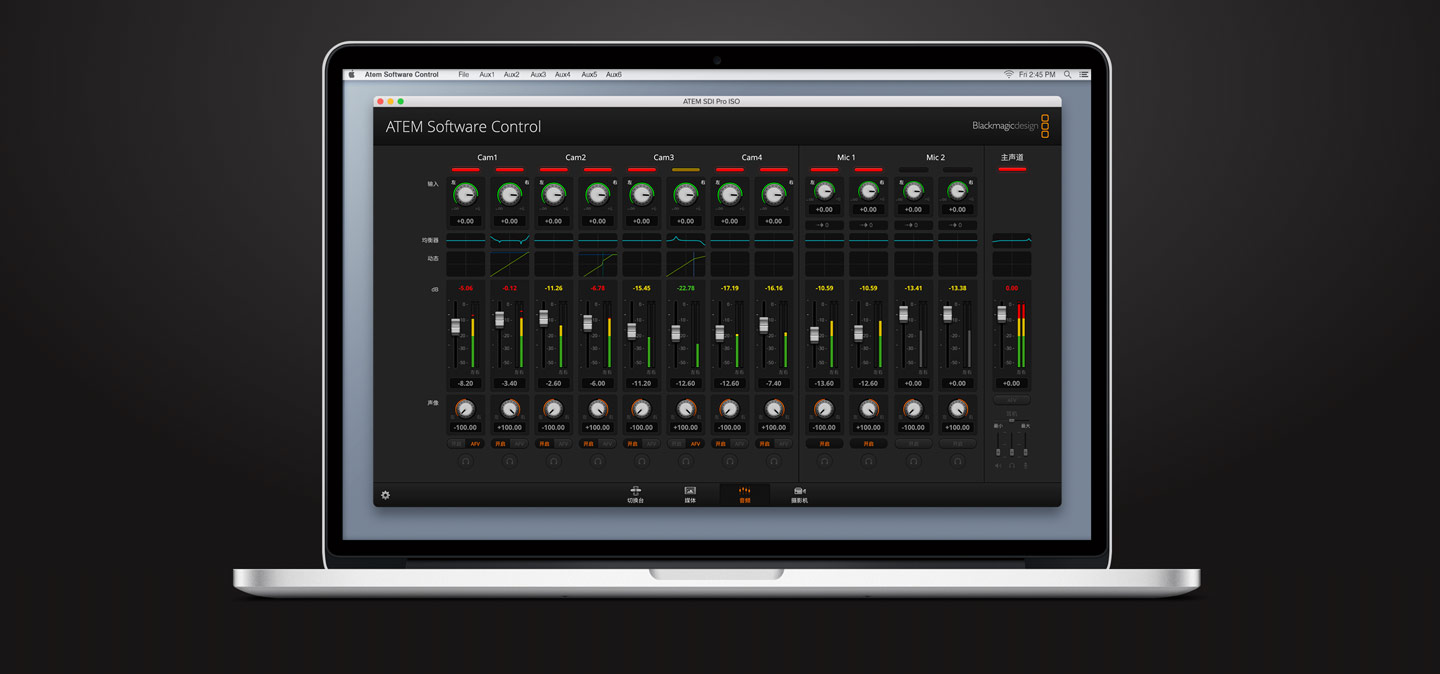Click the Cam3 right channel equalizer curve
This screenshot has height=674, width=1440.
pos(686,240)
